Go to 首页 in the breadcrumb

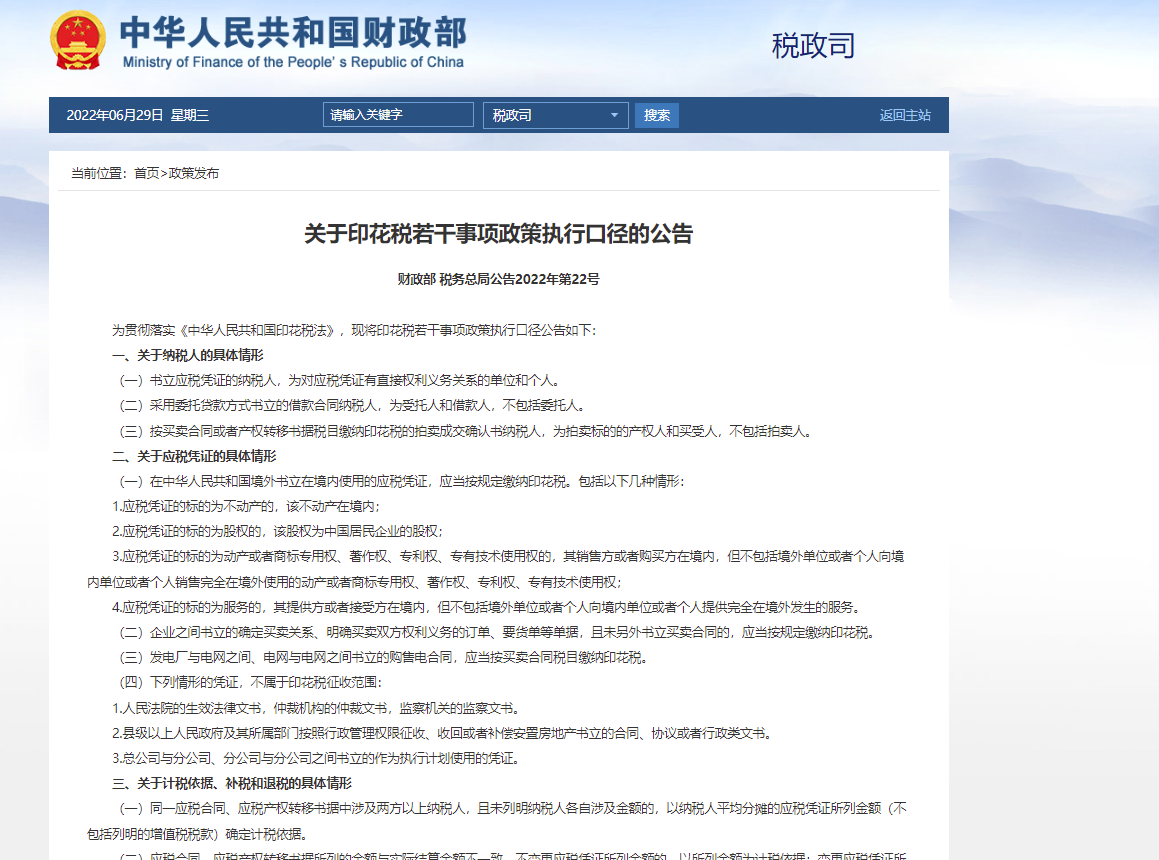pos(146,173)
